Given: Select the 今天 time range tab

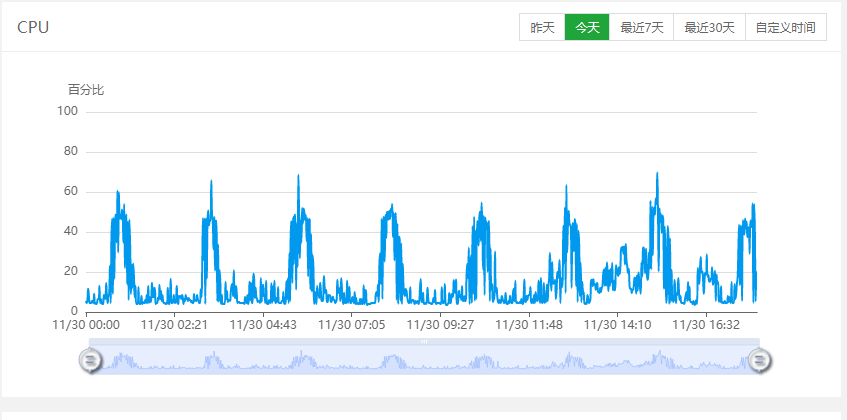Looking at the screenshot, I should tap(587, 27).
